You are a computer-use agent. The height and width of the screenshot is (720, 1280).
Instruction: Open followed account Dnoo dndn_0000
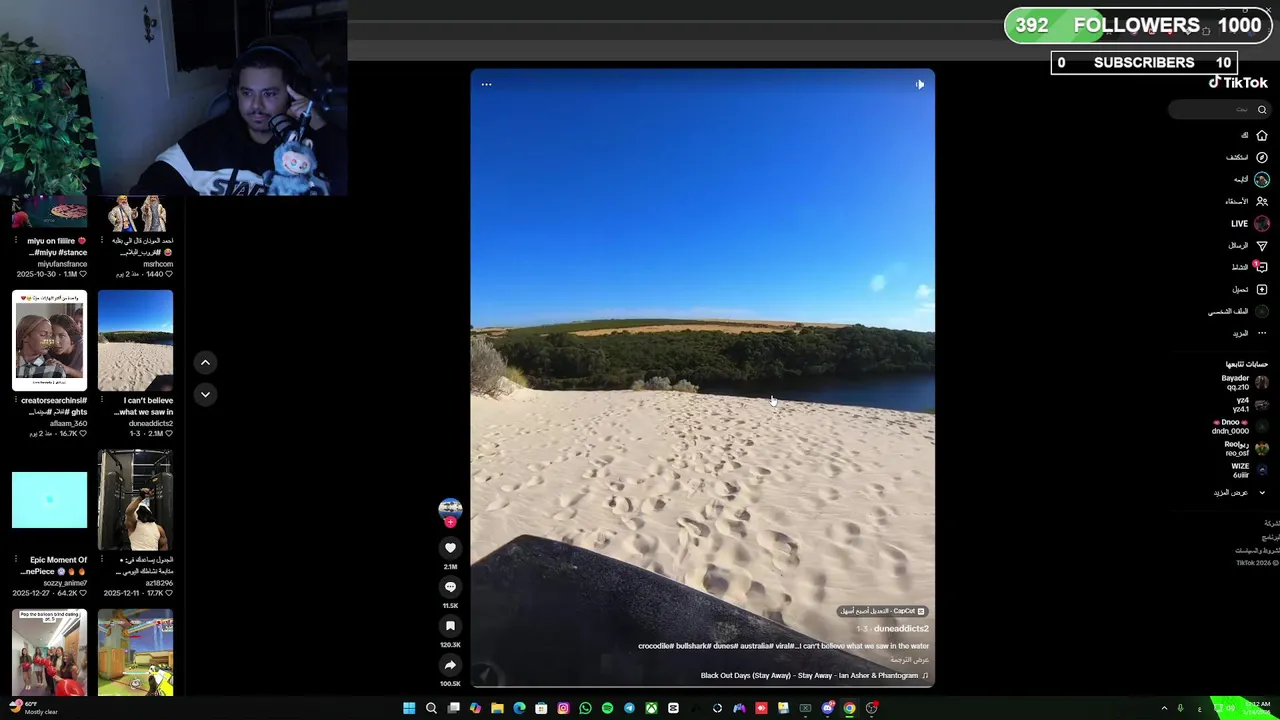[x=1241, y=427]
